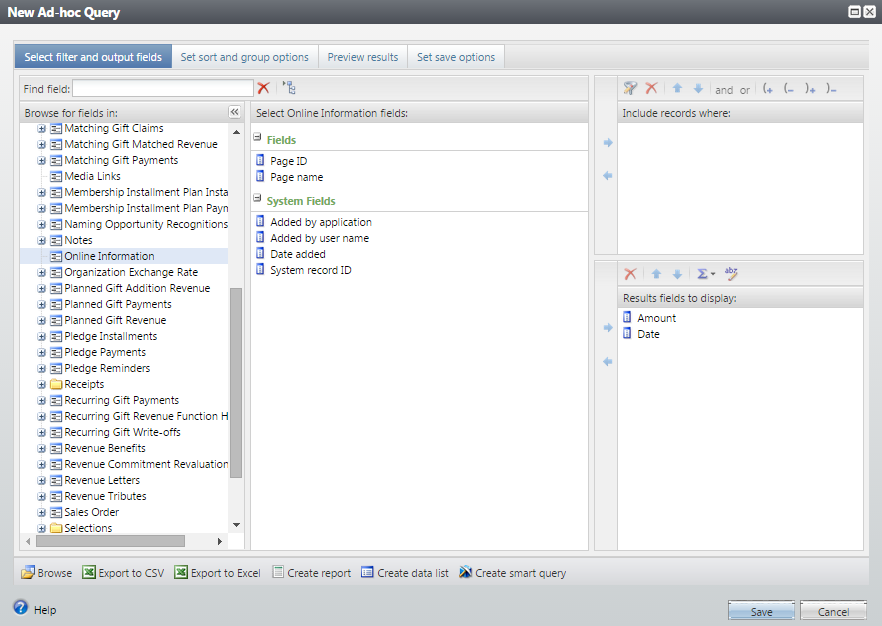The height and width of the screenshot is (626, 882).
Task: Select Date in Results fields to display
Action: tap(648, 334)
